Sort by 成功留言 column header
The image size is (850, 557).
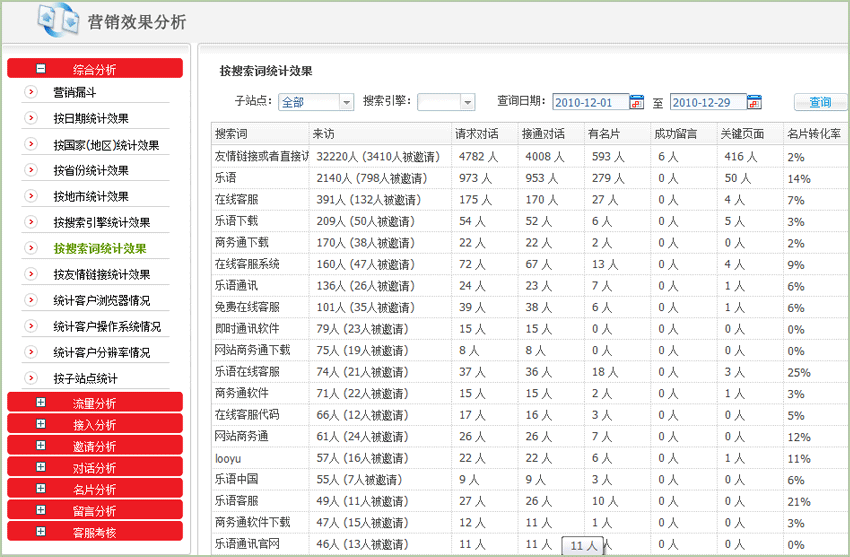(684, 134)
